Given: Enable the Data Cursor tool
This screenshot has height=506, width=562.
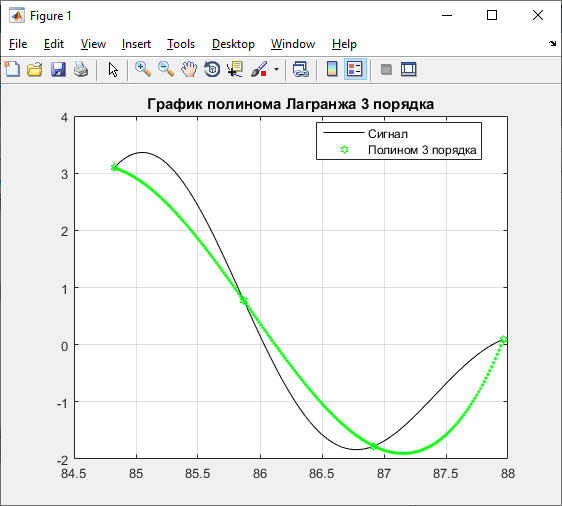Looking at the screenshot, I should point(235,69).
